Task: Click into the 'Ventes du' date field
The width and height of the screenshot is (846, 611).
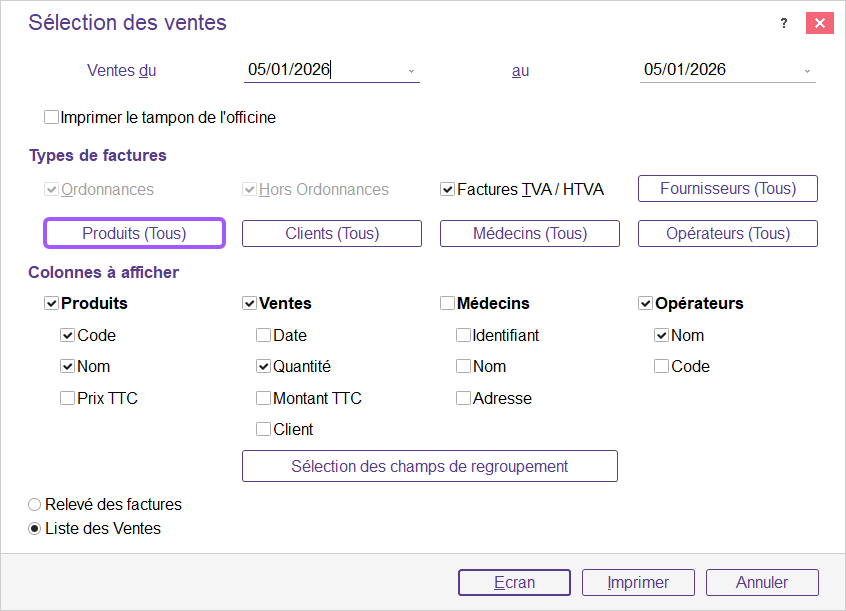Action: [320, 70]
